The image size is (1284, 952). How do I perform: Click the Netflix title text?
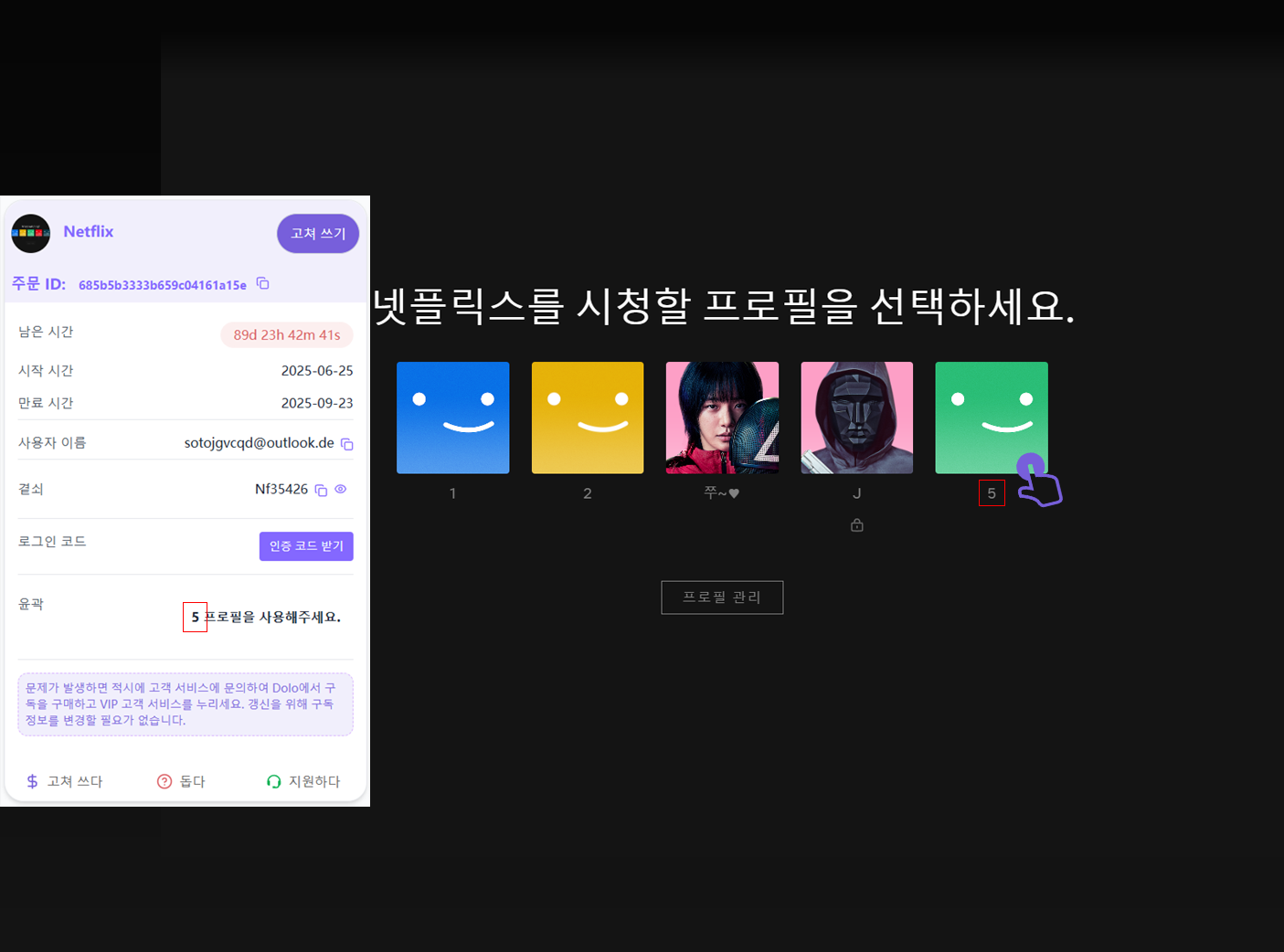point(89,232)
